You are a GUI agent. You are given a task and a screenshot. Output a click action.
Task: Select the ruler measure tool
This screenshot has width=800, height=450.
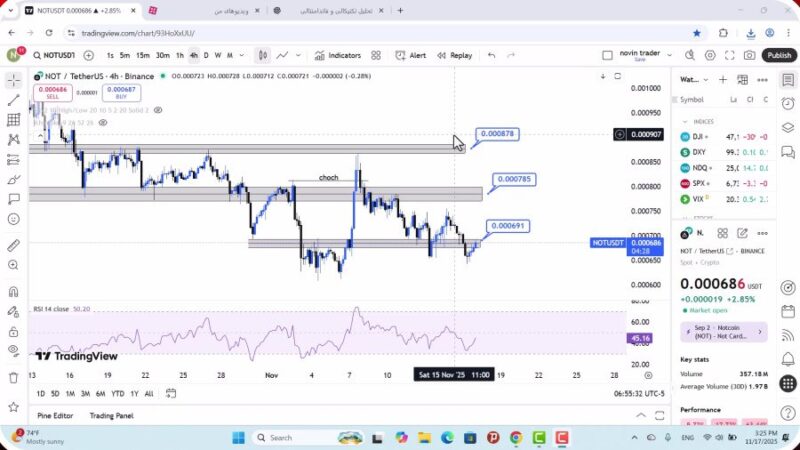(x=14, y=245)
